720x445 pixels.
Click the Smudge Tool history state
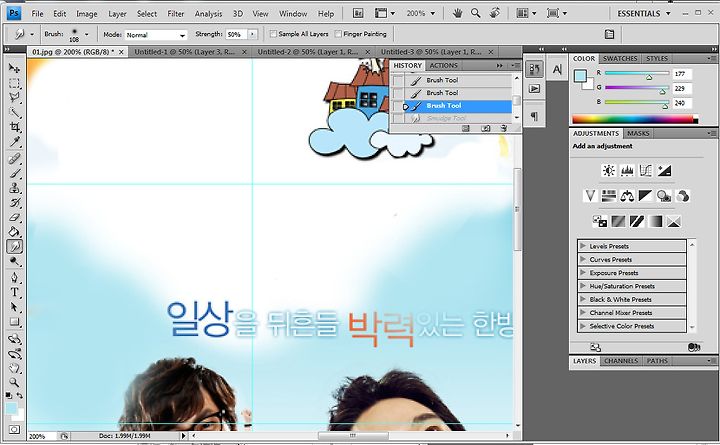(x=458, y=118)
